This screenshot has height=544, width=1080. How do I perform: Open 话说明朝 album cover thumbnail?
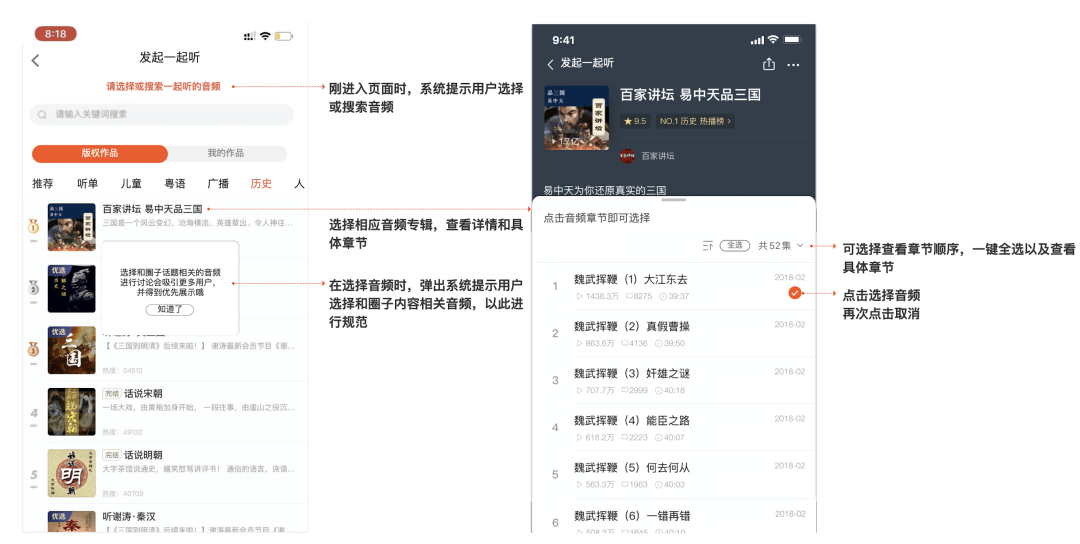[x=72, y=473]
